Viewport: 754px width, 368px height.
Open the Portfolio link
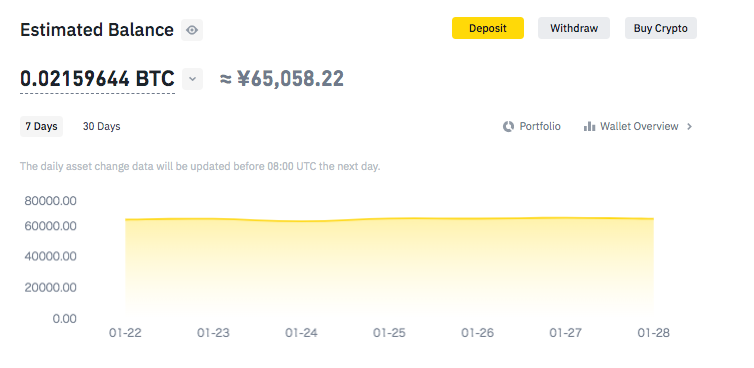click(540, 127)
